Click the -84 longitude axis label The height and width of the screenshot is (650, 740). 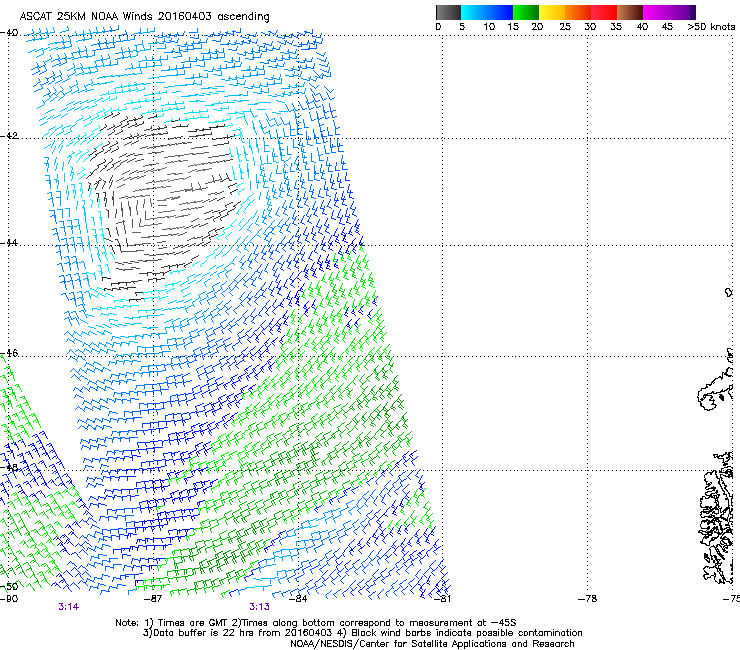298,599
